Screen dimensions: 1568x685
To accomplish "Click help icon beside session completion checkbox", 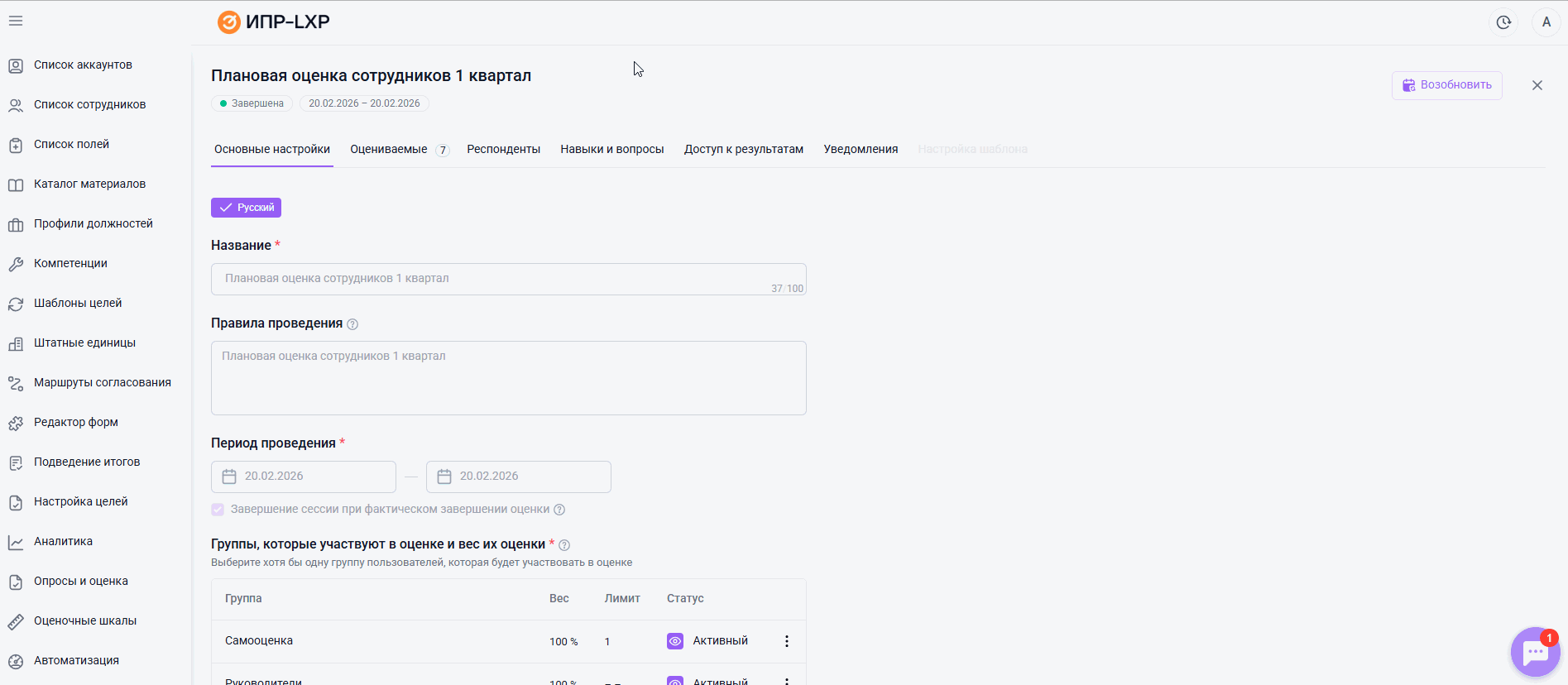I will [559, 510].
